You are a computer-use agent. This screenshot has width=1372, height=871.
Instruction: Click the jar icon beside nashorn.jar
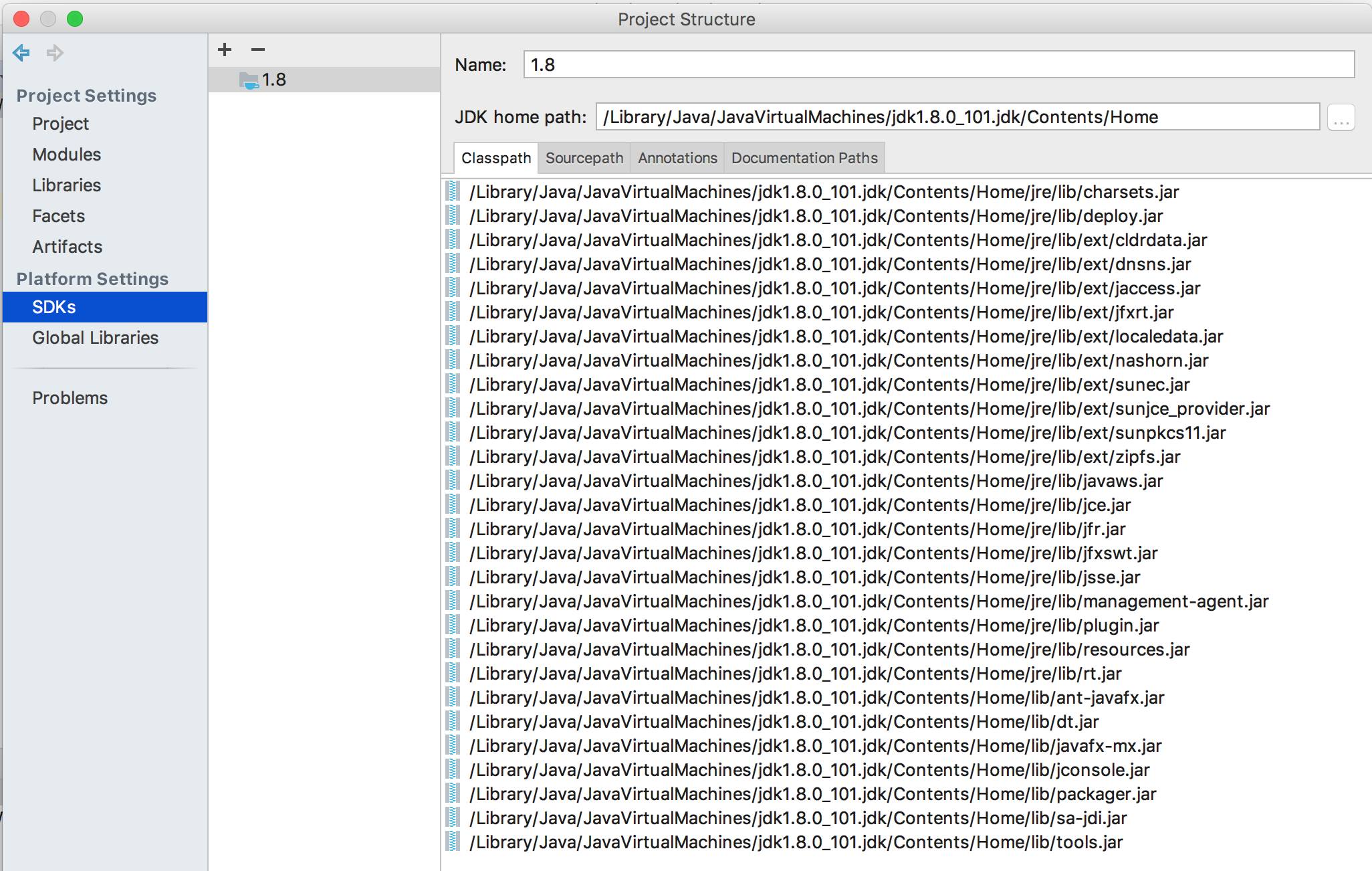pyautogui.click(x=453, y=361)
